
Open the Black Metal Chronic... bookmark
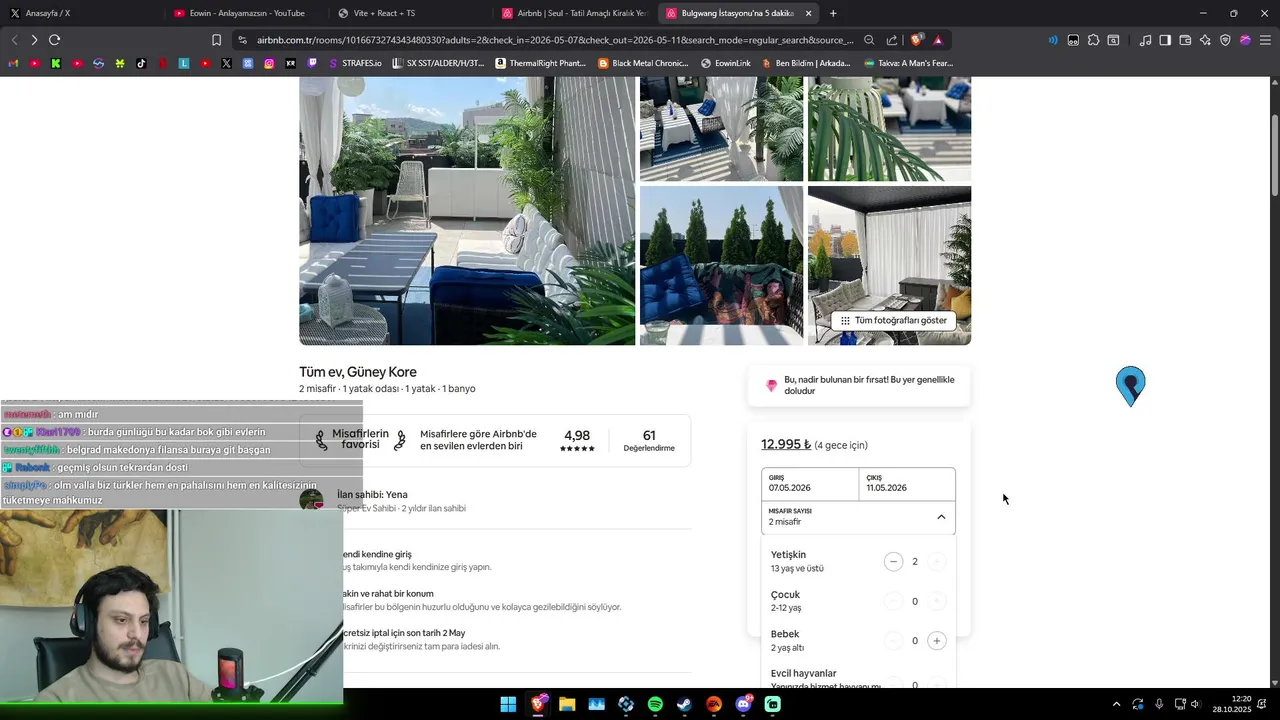(643, 63)
